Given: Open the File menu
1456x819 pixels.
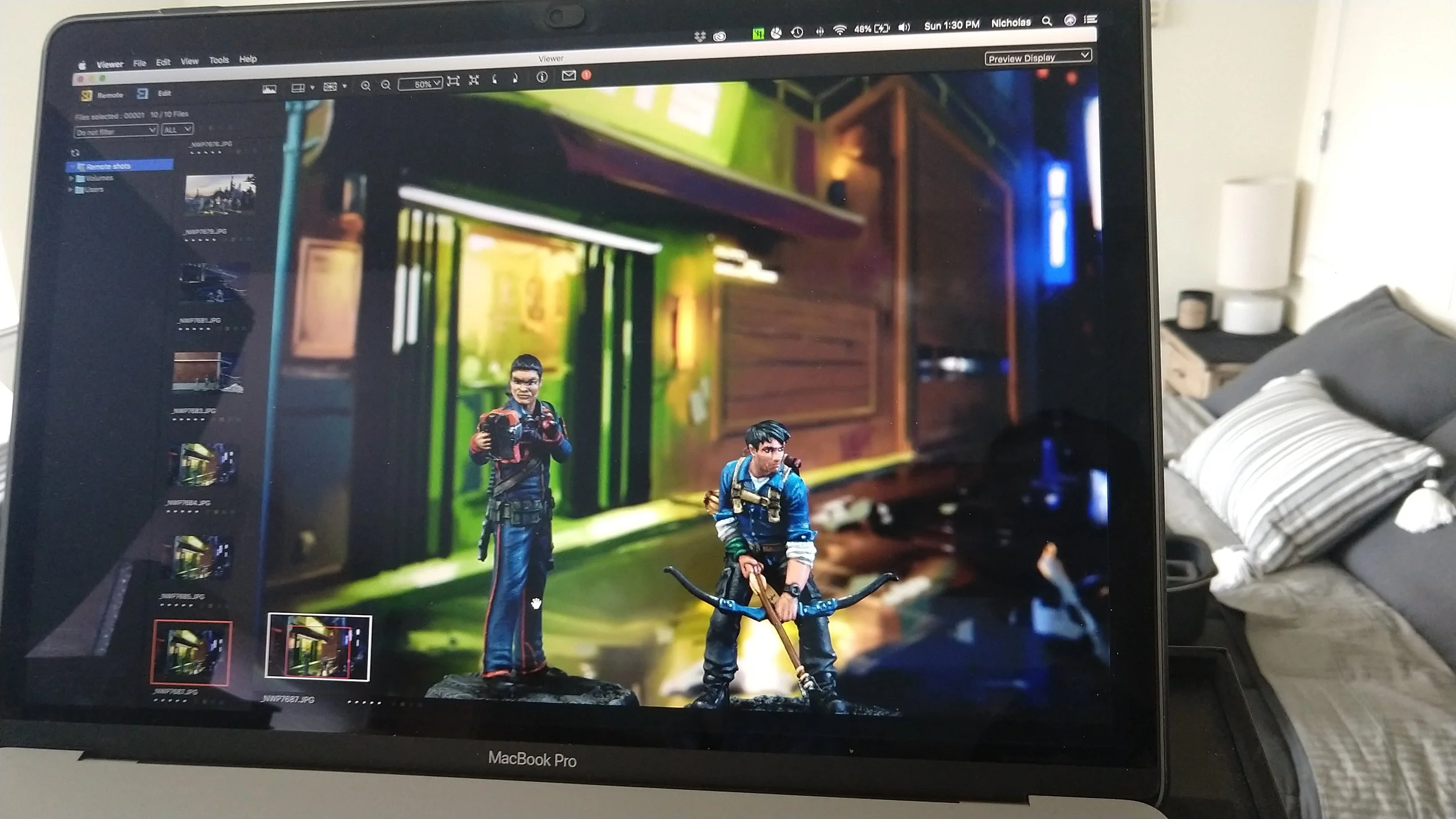Looking at the screenshot, I should pyautogui.click(x=140, y=63).
